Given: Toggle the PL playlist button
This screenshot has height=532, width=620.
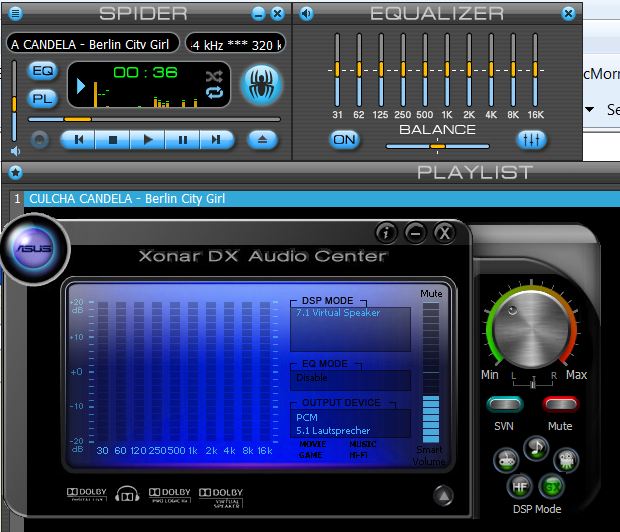Looking at the screenshot, I should point(43,98).
